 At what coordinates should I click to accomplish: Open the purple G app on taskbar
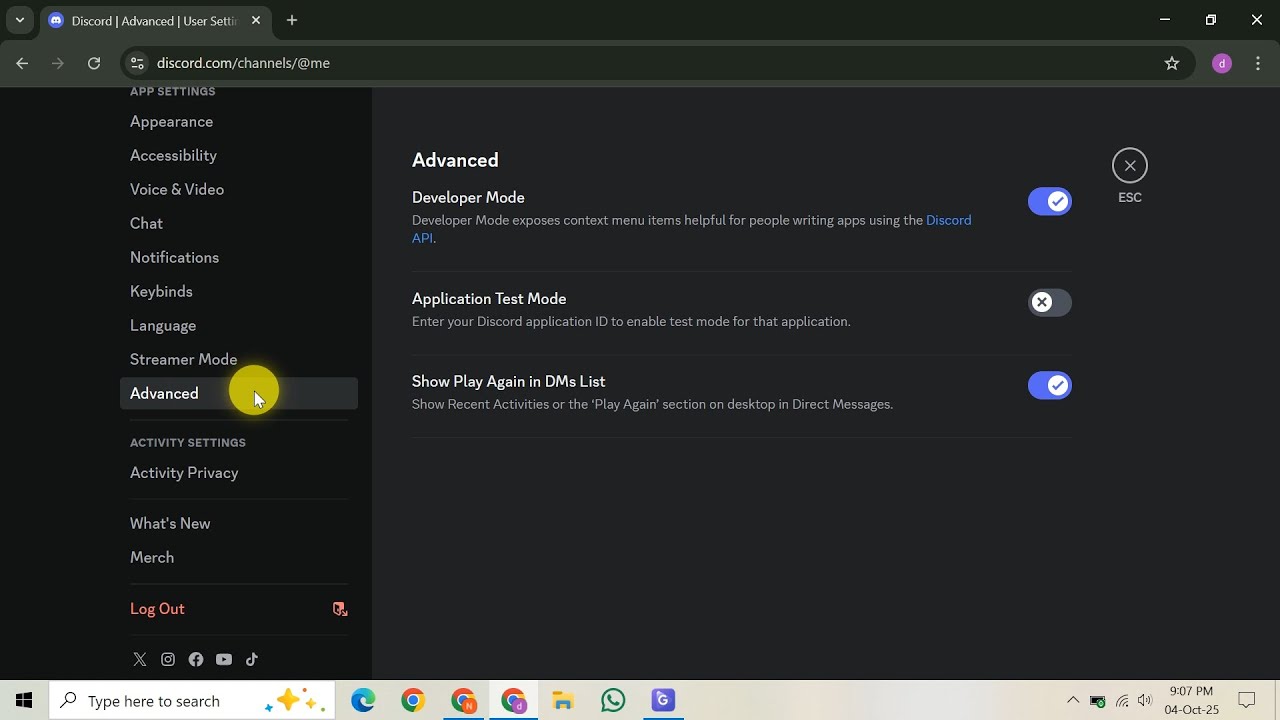(663, 701)
